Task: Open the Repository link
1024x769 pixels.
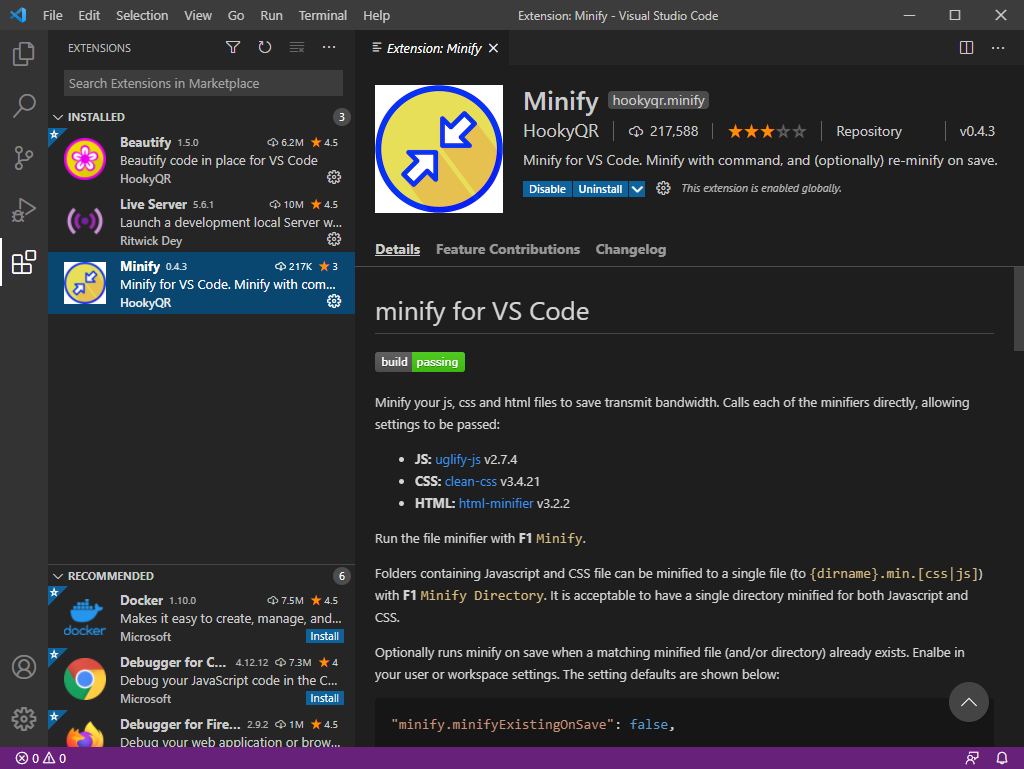Action: [869, 131]
